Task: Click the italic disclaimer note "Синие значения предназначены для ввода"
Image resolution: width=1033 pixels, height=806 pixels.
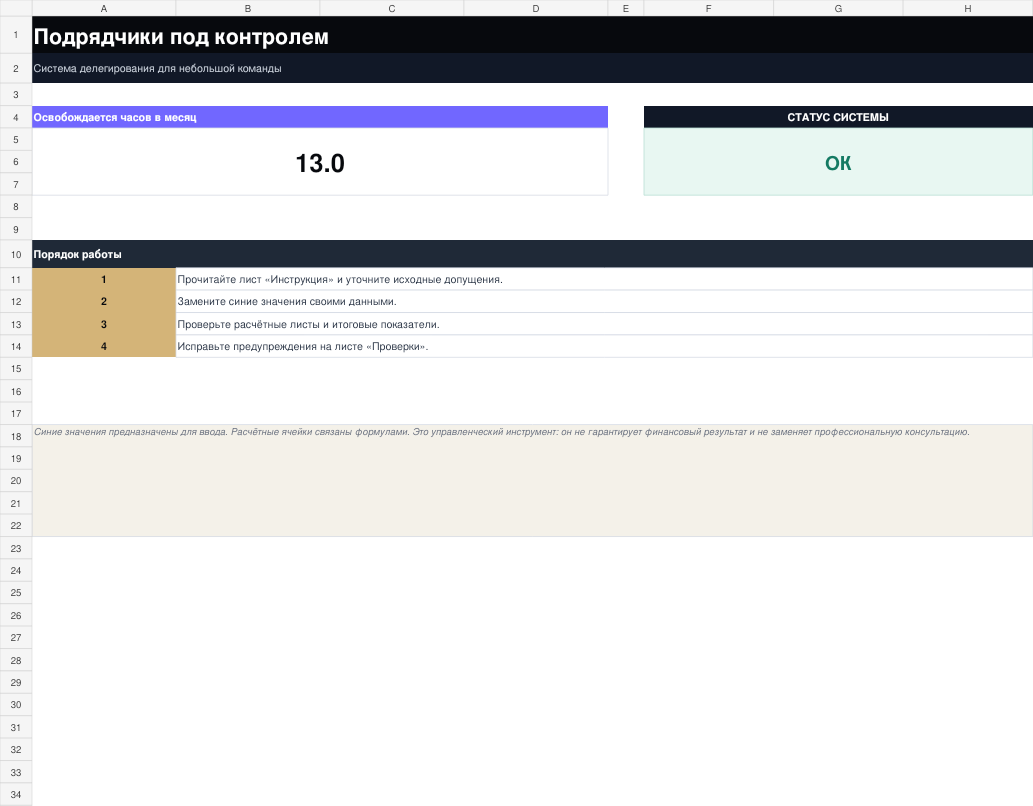Action: (532, 480)
